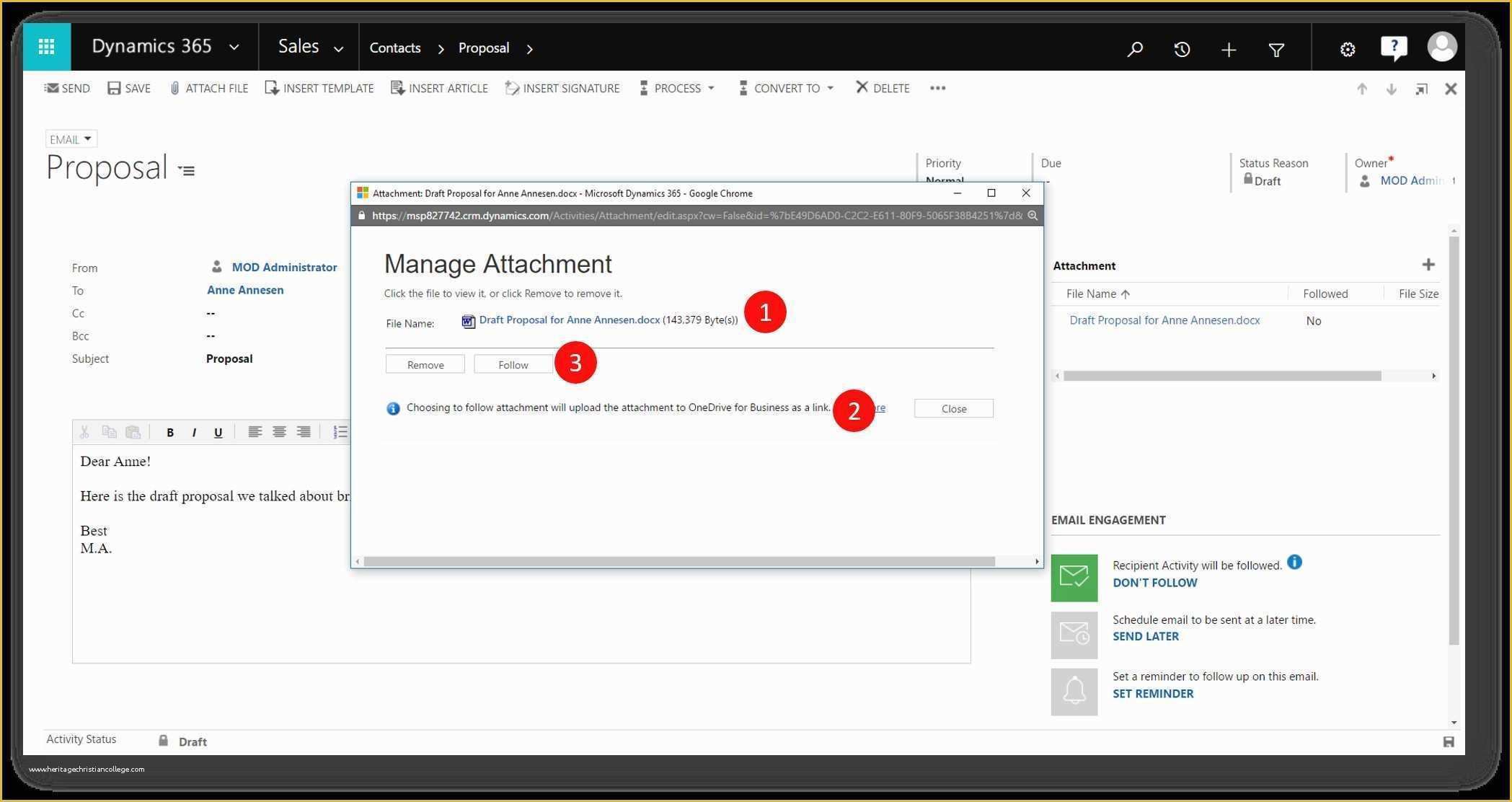Click SET REMINDER link

click(x=1153, y=693)
